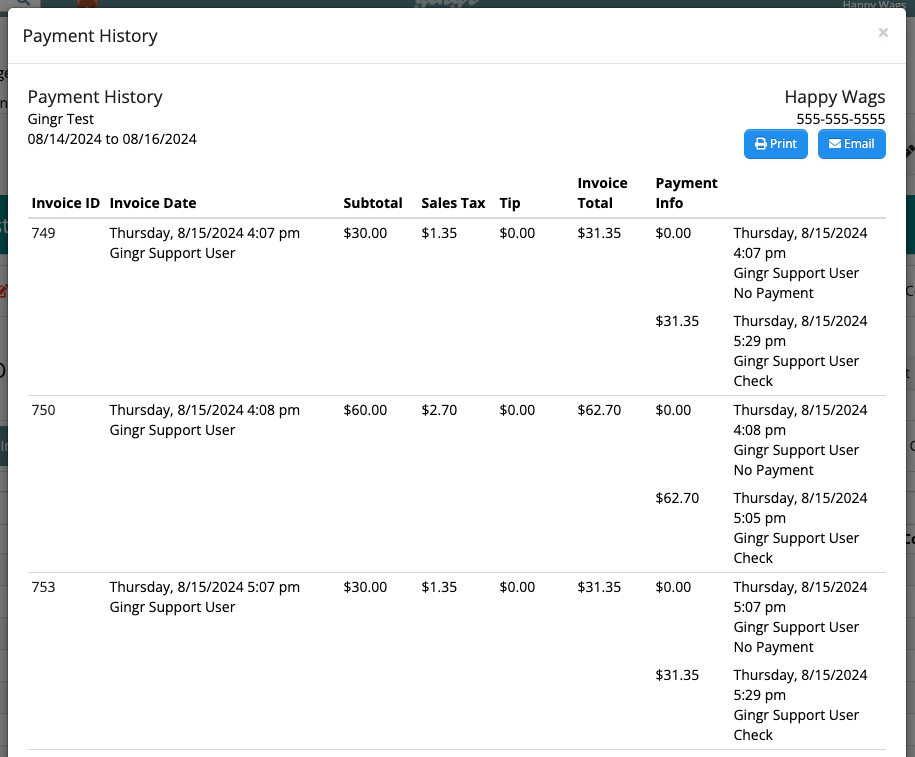Select invoice ID 750 in the list
Viewport: 915px width, 757px height.
point(43,410)
